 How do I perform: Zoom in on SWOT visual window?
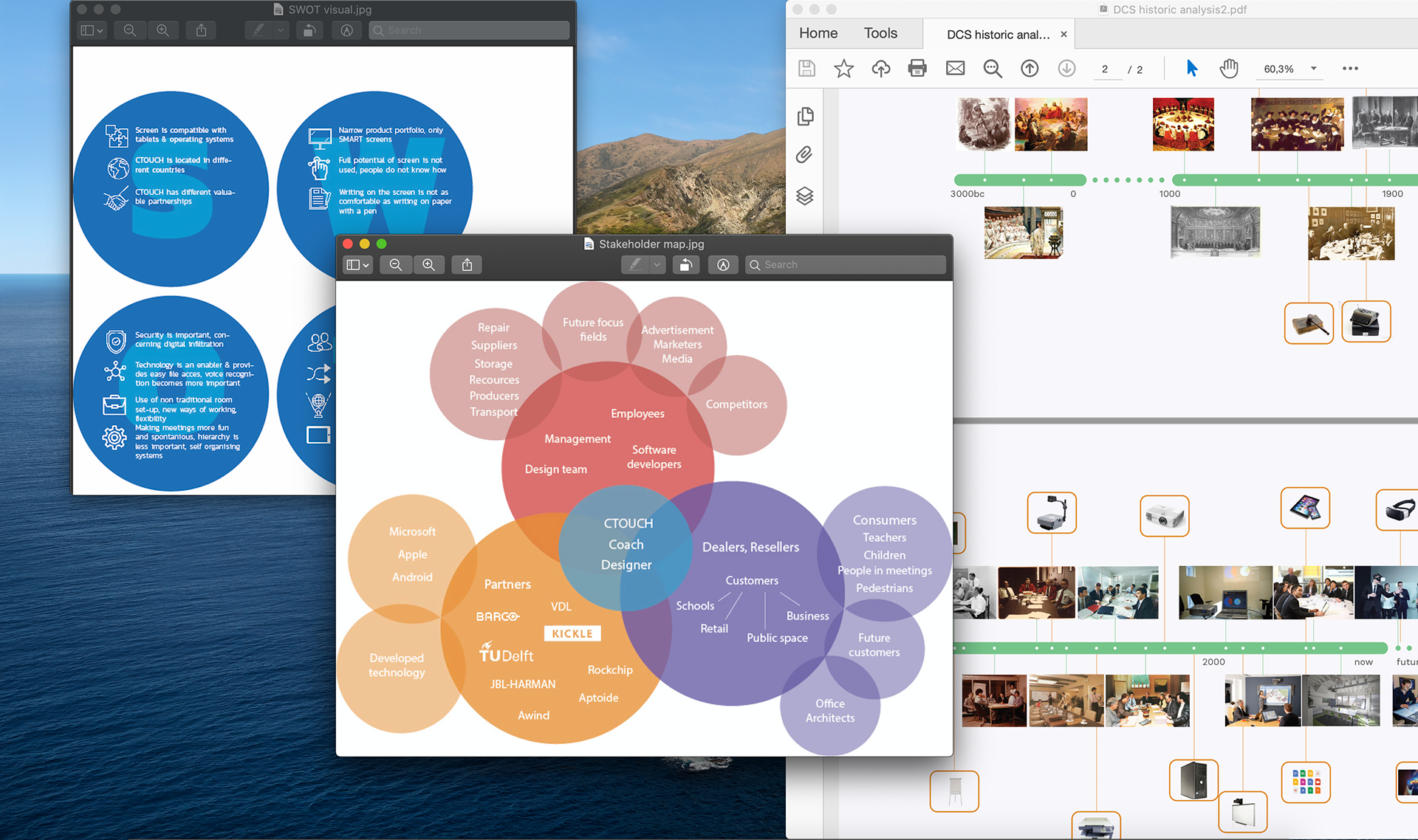(x=162, y=30)
